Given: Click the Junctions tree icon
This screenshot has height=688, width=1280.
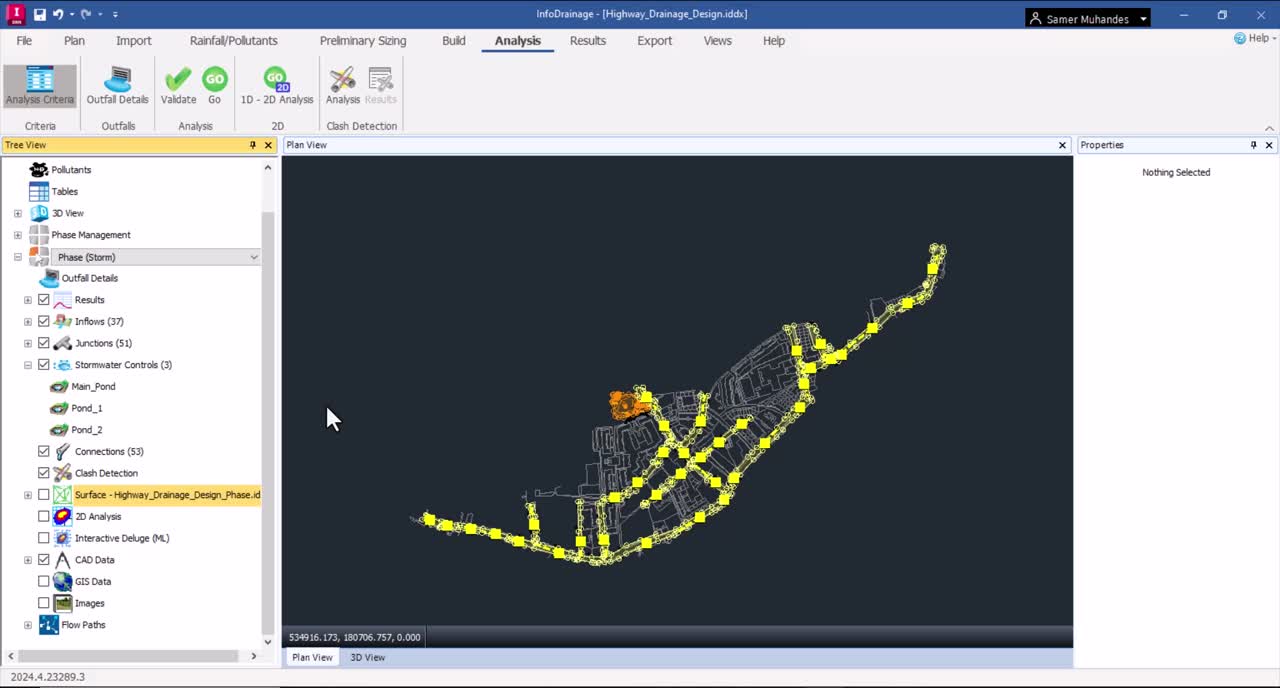Looking at the screenshot, I should (62, 343).
